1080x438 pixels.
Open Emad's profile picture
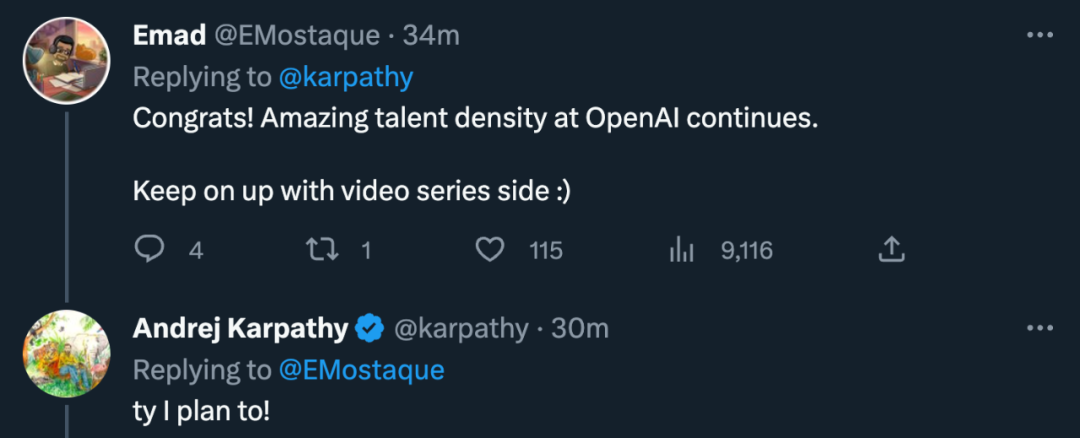pos(66,60)
